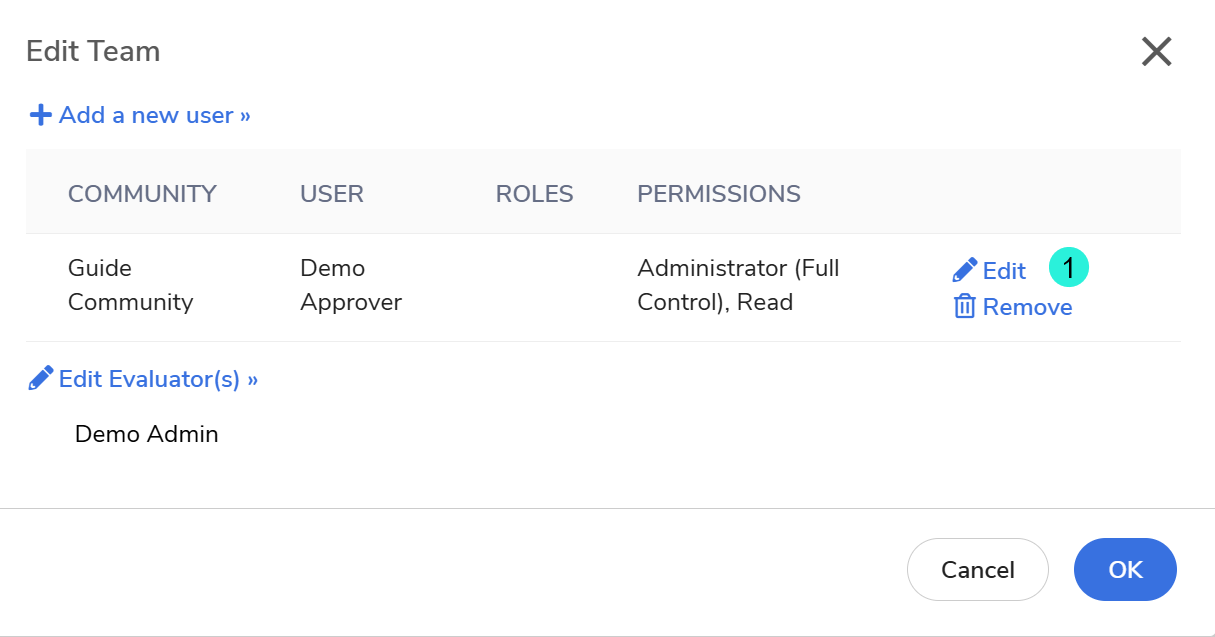Screen dimensions: 1215x637
Task: Click the ROLES column header
Action: 535,194
